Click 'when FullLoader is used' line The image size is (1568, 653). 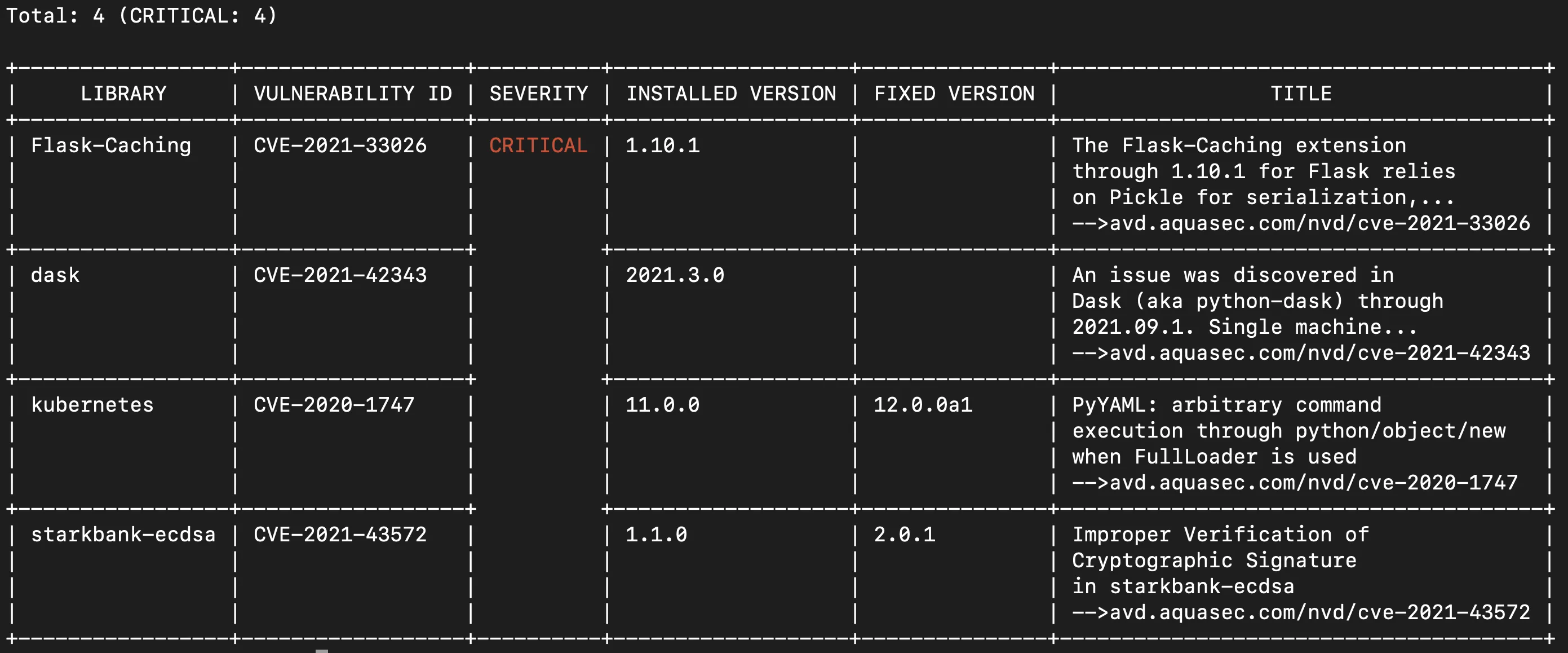coord(1215,457)
